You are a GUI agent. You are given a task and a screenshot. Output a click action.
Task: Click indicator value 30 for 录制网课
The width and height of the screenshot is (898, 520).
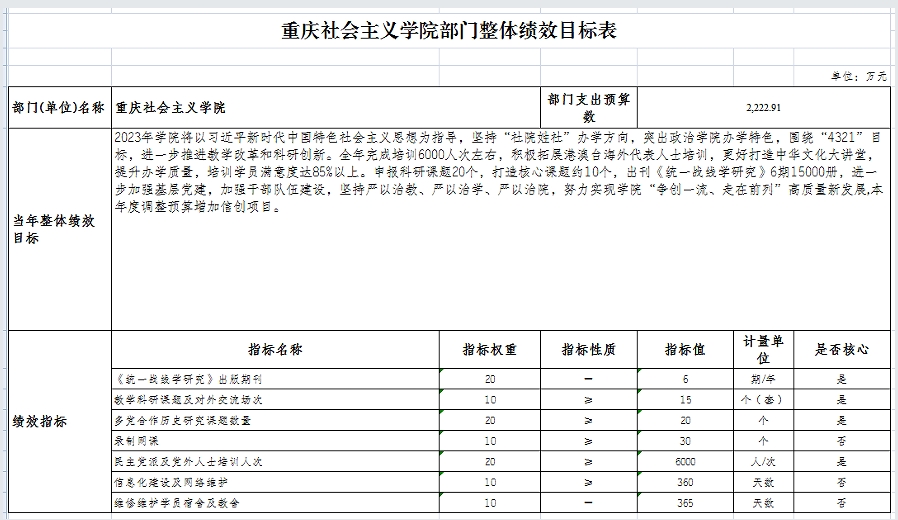pyautogui.click(x=685, y=441)
